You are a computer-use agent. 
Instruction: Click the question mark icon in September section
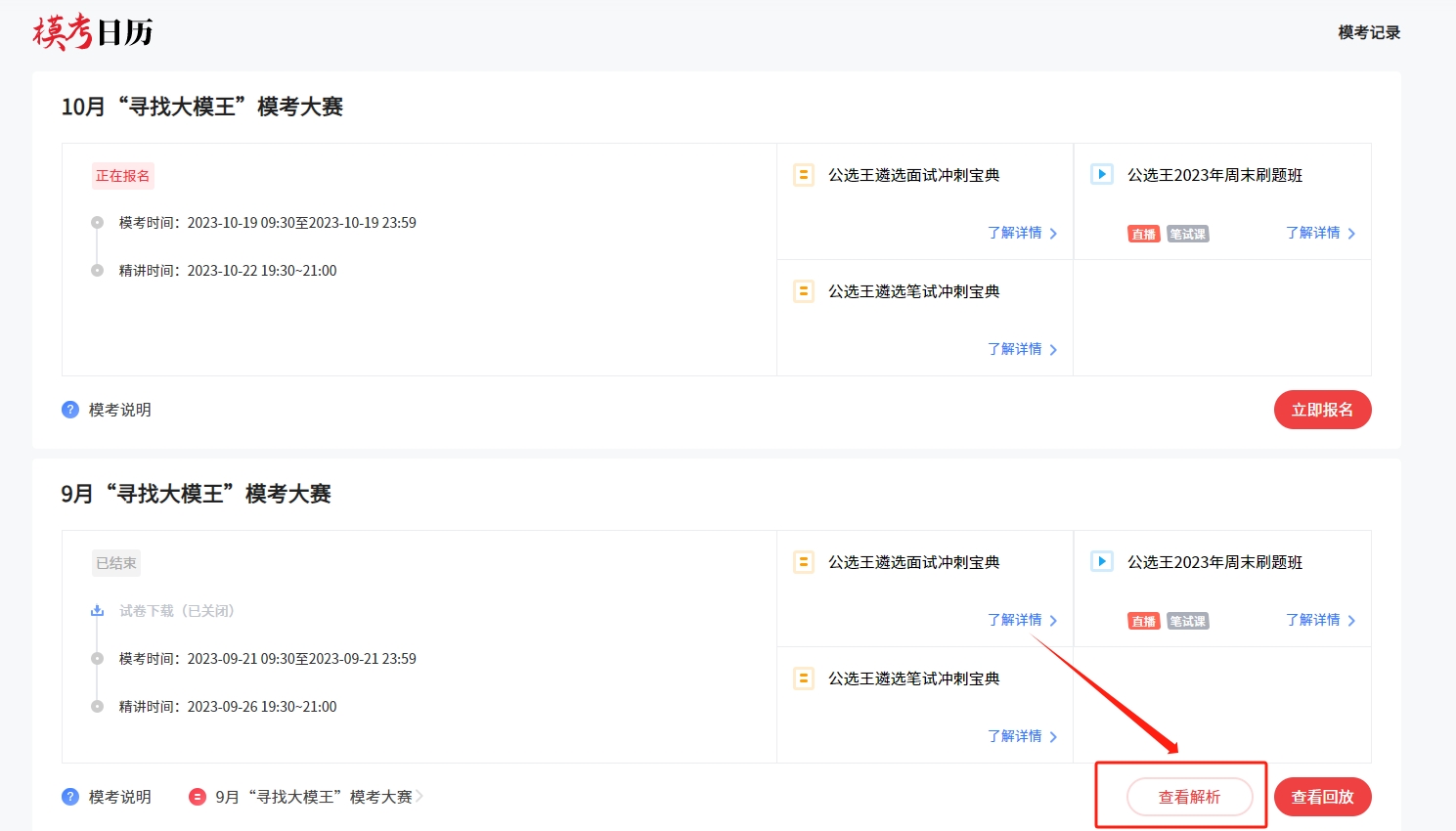(x=70, y=797)
